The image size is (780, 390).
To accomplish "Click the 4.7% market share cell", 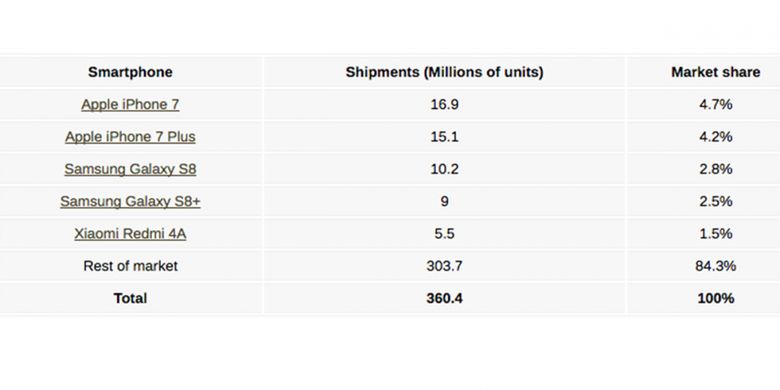I will [715, 104].
